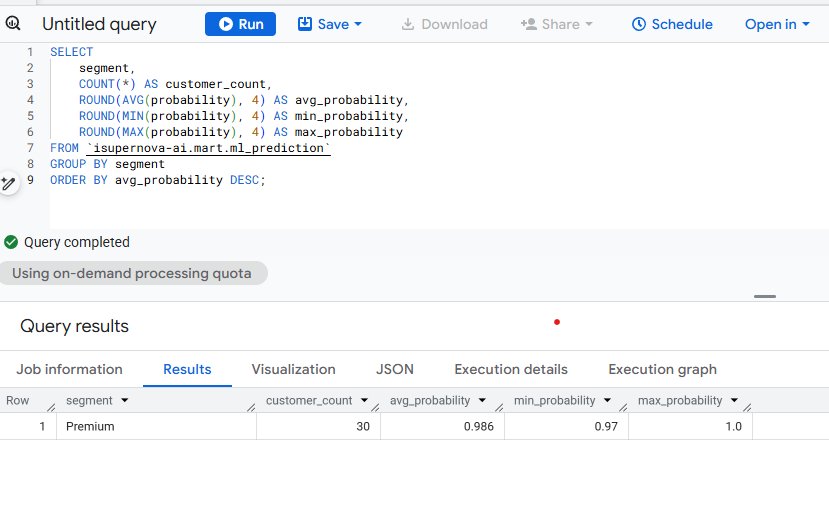Click the min_probability column resize handle
The height and width of the screenshot is (505, 829).
click(x=623, y=407)
